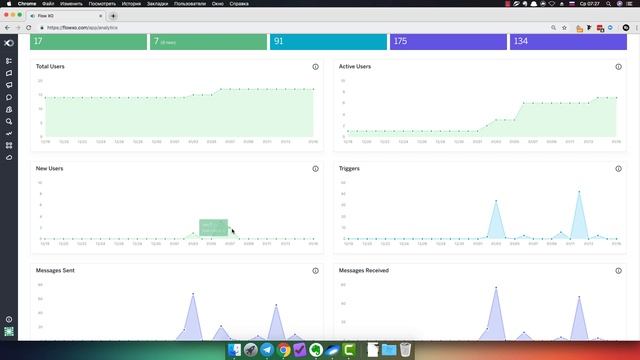This screenshot has height=360, width=640.
Task: Show info for New Users chart
Action: click(x=316, y=169)
